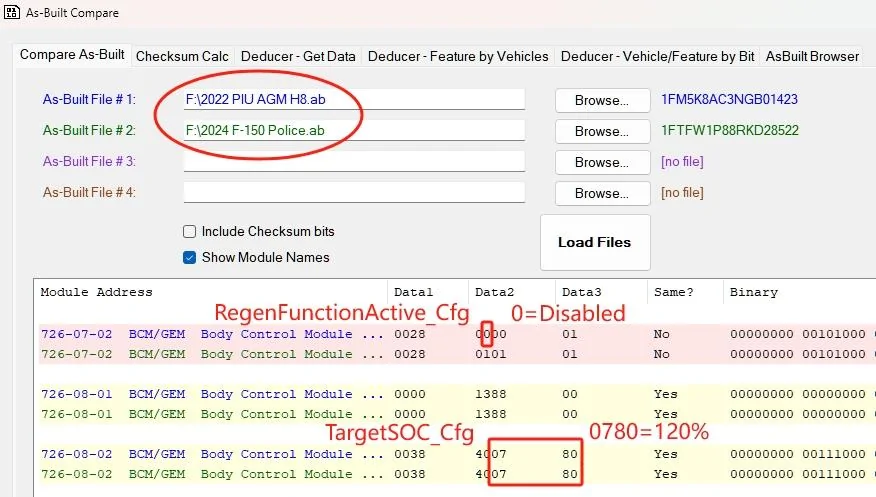Image resolution: width=876 pixels, height=497 pixels.
Task: Select VIN 1FTFW1P88RKD28522 text
Action: [x=730, y=130]
